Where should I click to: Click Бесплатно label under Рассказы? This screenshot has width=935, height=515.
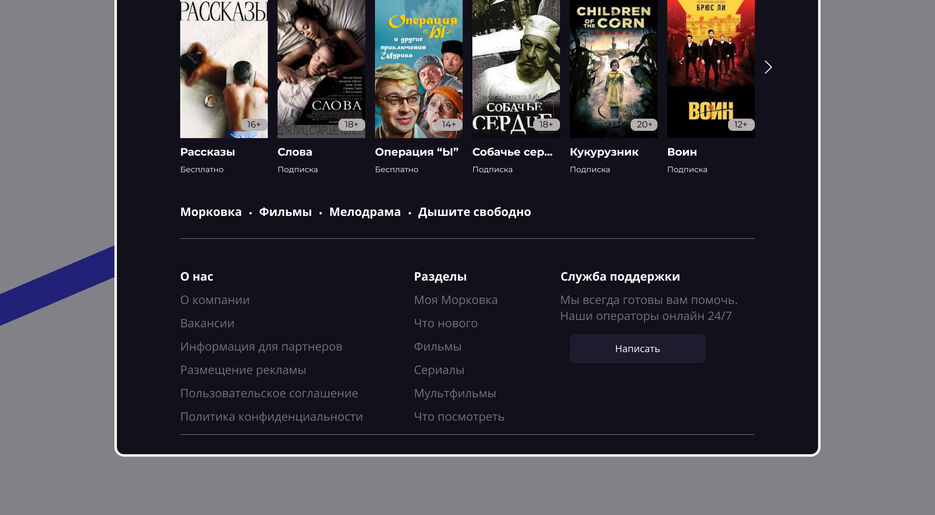coord(202,169)
